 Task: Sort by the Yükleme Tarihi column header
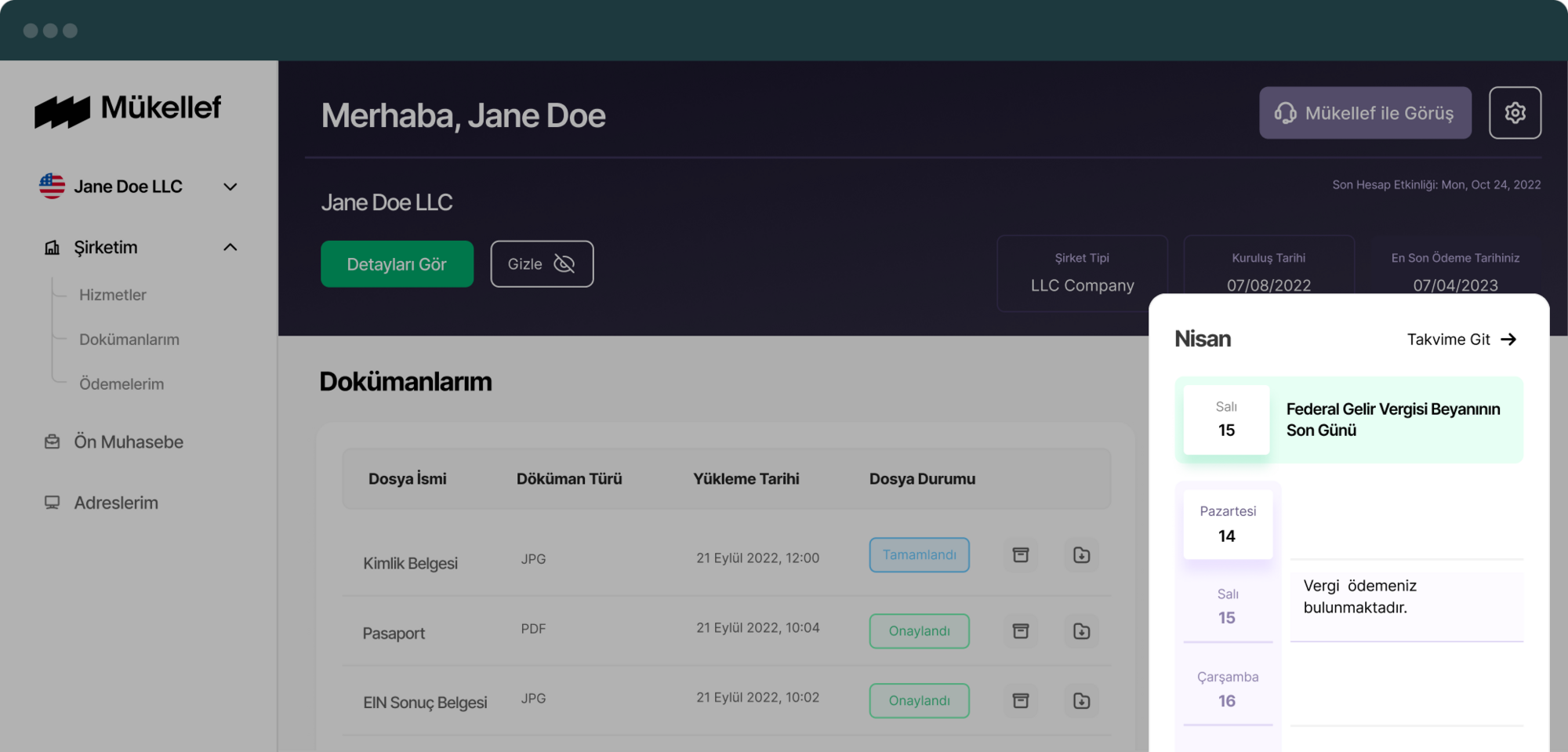click(746, 479)
